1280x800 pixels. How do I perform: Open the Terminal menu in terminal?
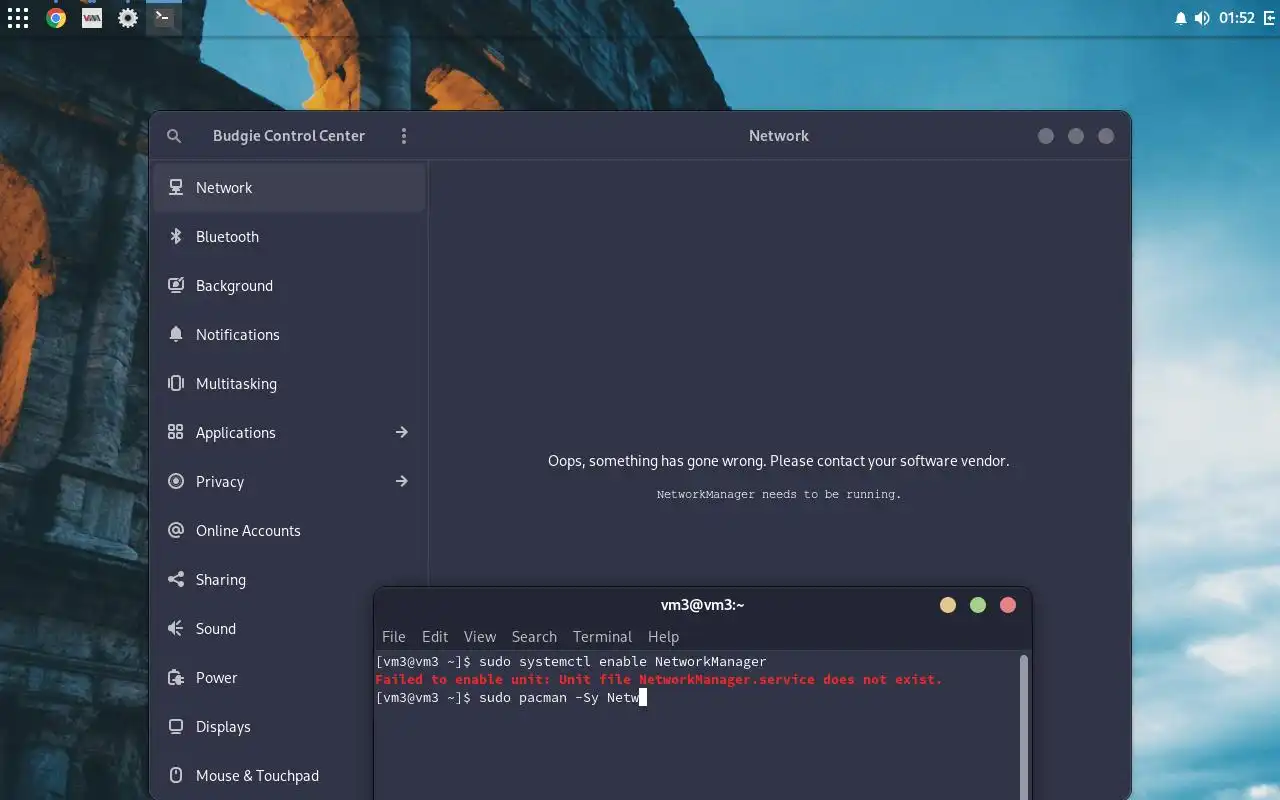coord(602,637)
